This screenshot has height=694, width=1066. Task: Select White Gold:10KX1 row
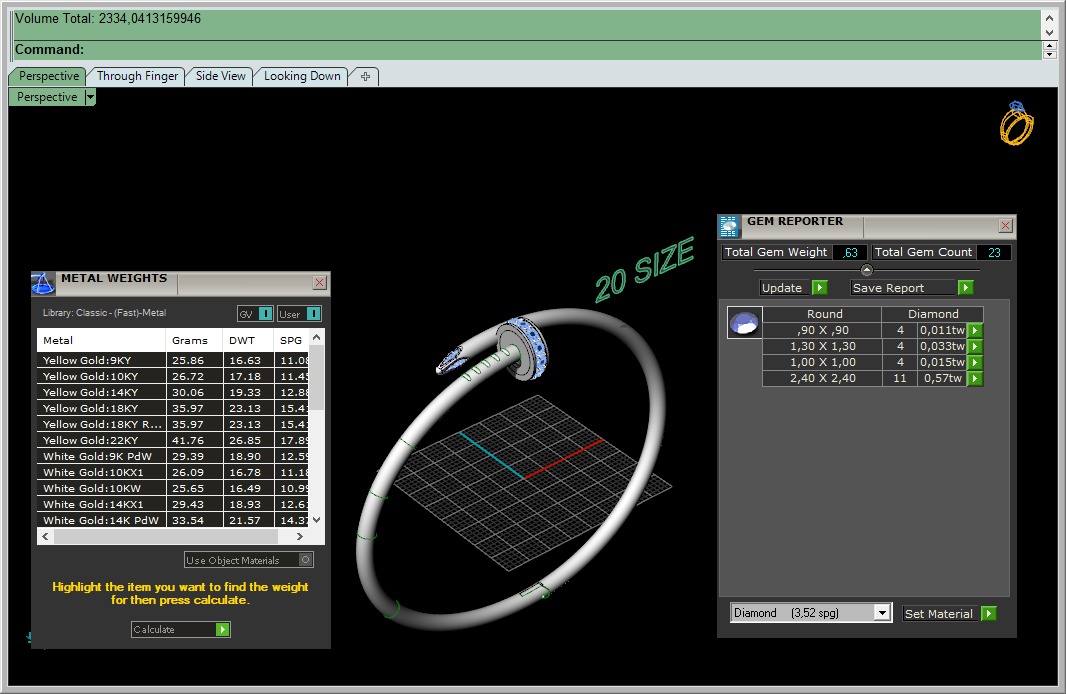173,472
